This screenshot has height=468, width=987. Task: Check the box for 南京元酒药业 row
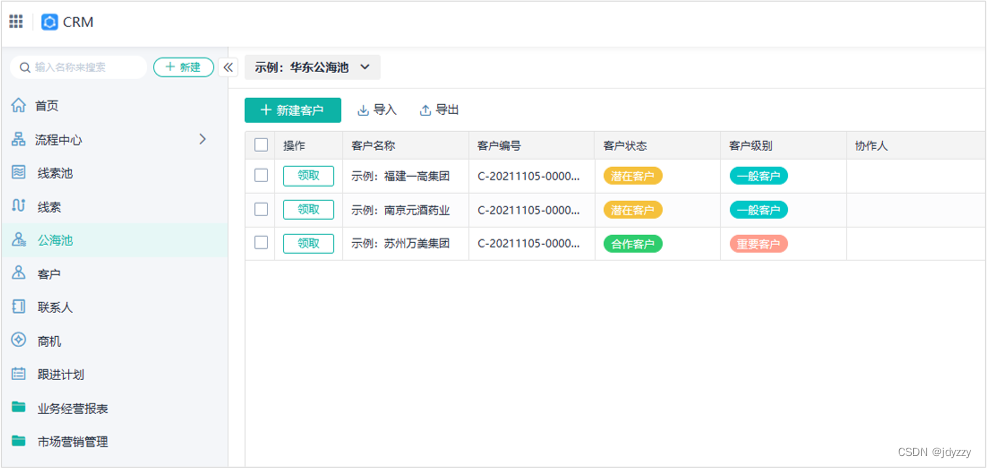coord(261,209)
